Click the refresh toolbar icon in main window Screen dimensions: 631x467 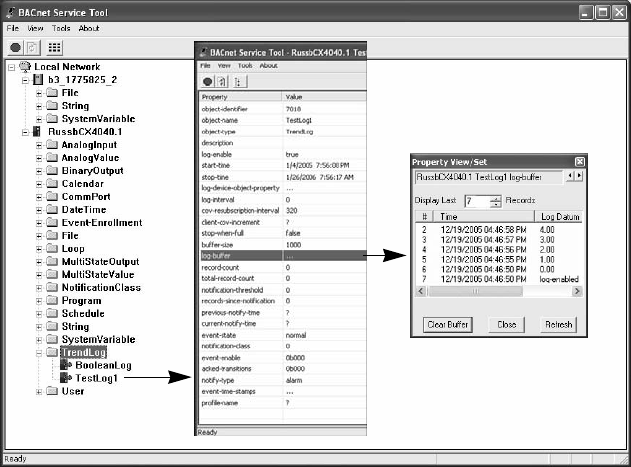pyautogui.click(x=31, y=48)
